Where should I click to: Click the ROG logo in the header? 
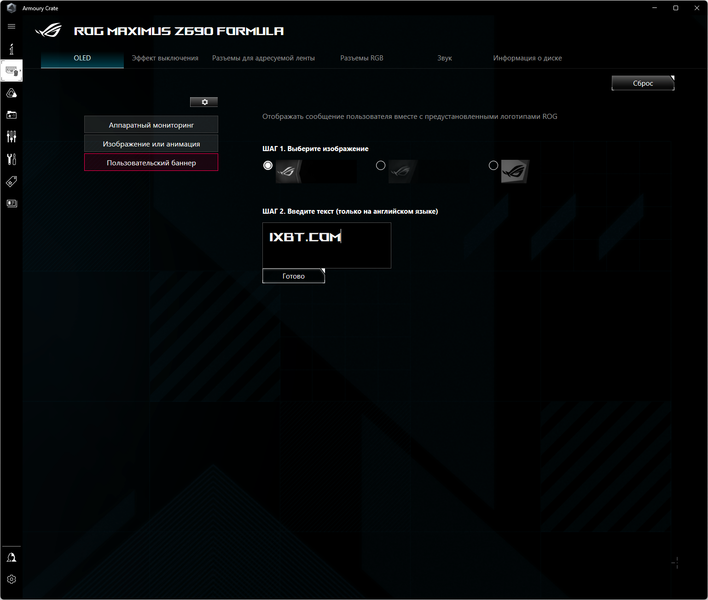coord(49,30)
